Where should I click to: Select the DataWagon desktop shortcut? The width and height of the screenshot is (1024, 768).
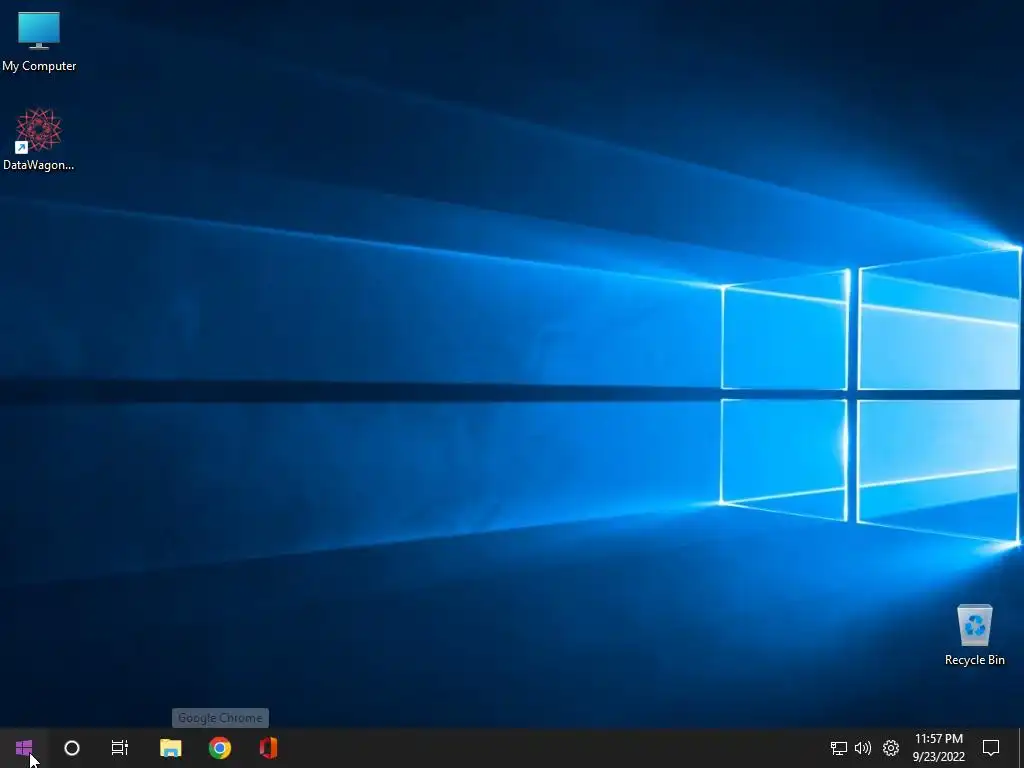coord(39,140)
